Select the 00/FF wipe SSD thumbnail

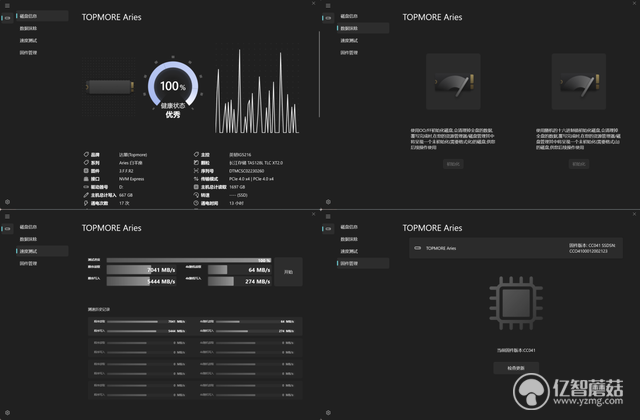(x=453, y=82)
